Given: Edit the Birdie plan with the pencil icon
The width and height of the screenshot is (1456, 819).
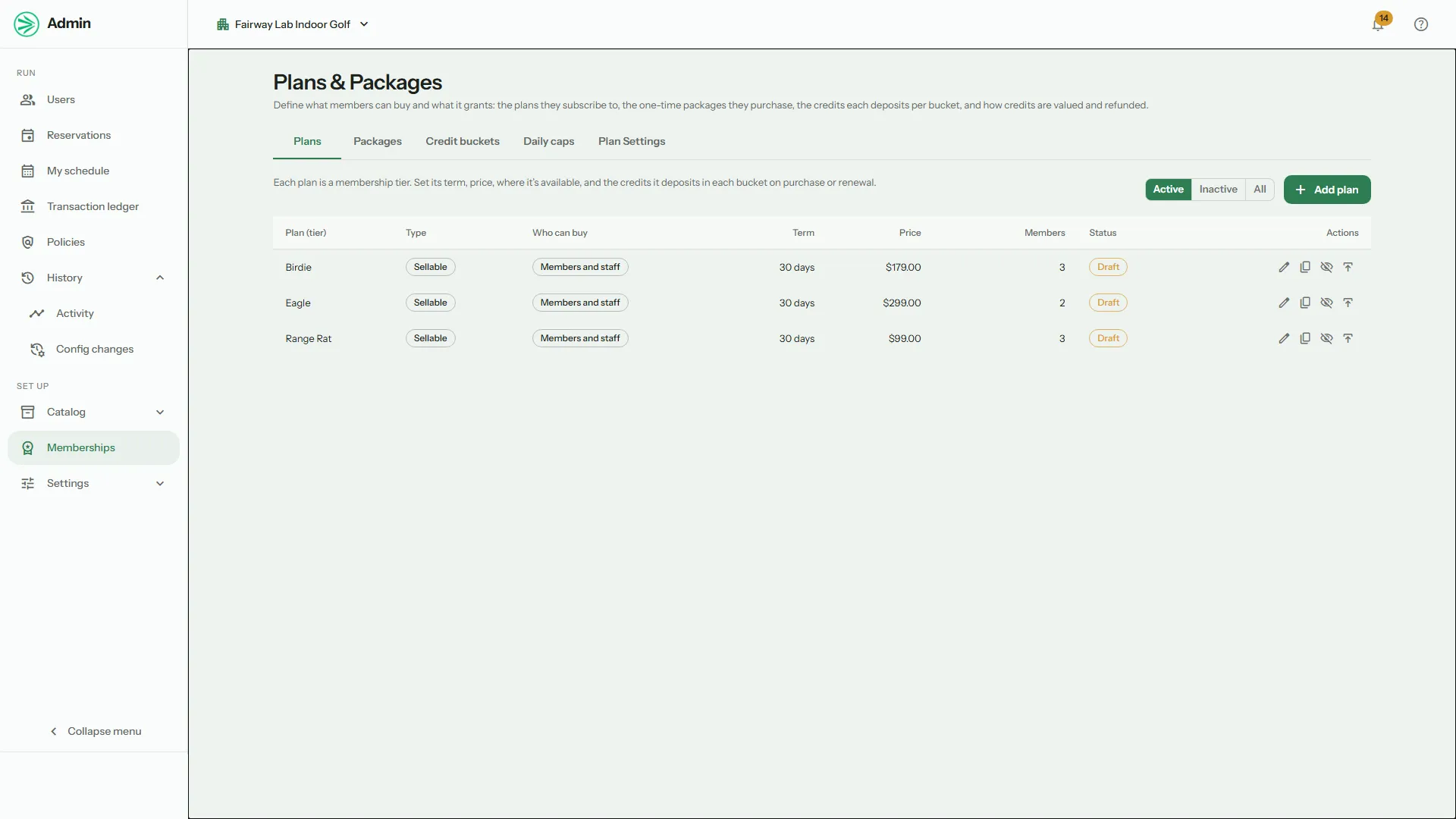Looking at the screenshot, I should pos(1284,267).
